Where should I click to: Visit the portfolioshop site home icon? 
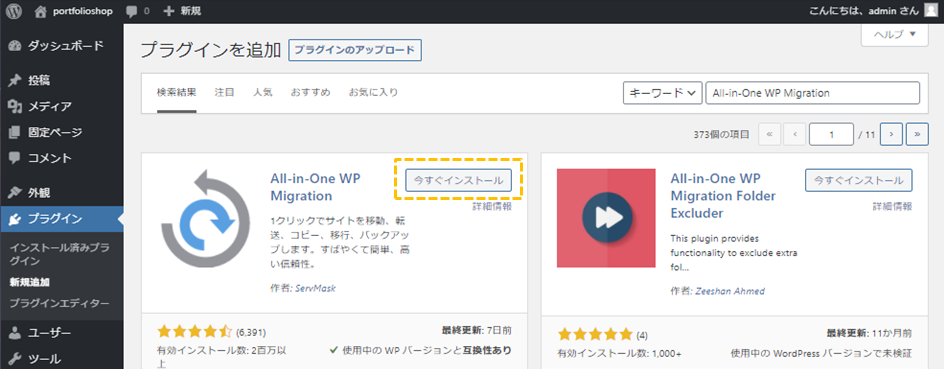pos(40,11)
